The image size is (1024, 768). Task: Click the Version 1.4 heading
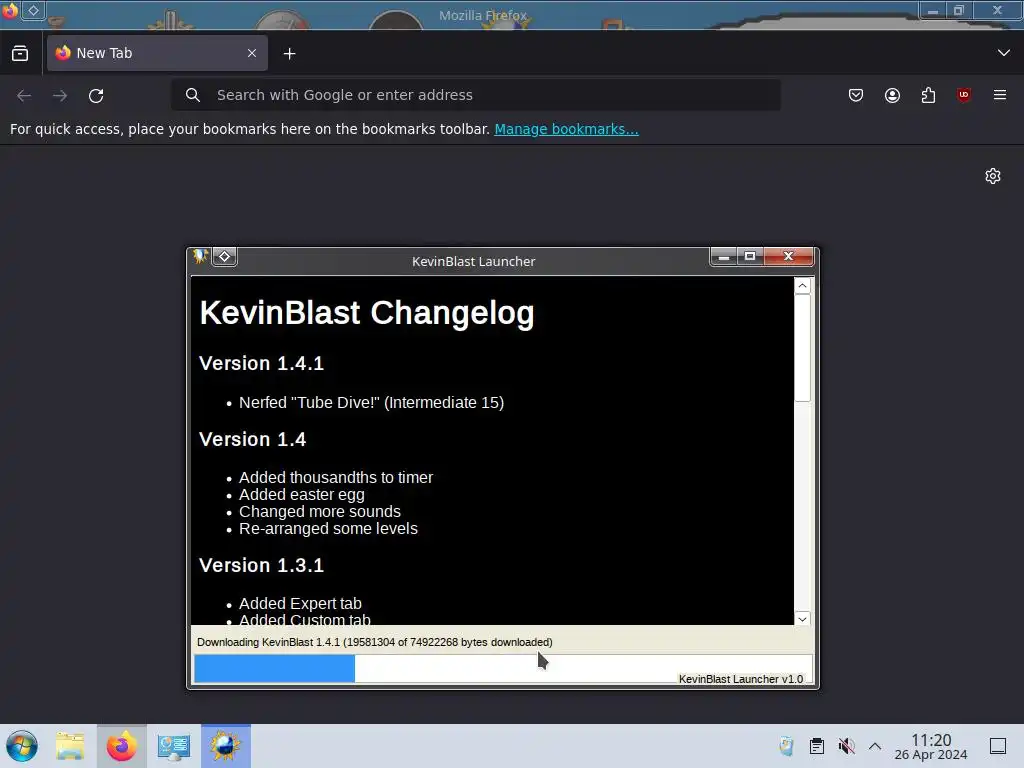pyautogui.click(x=252, y=440)
